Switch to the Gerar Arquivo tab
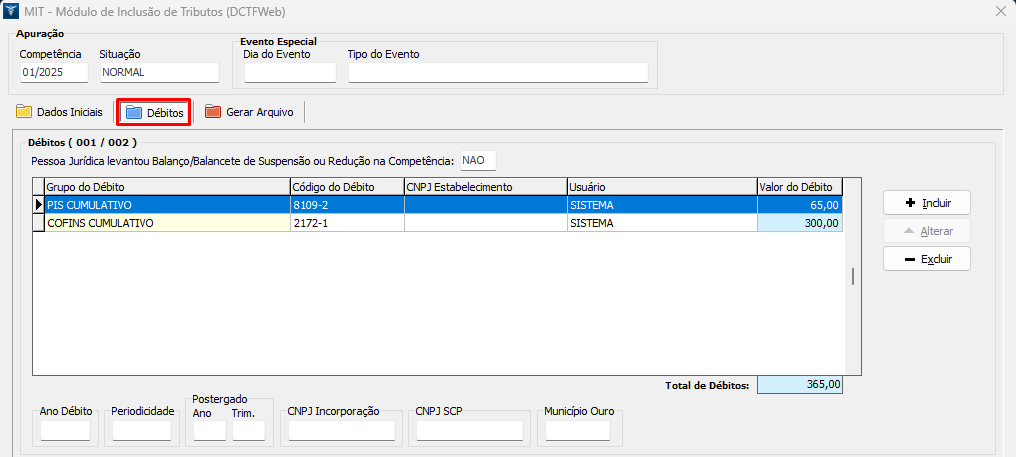 pyautogui.click(x=259, y=112)
